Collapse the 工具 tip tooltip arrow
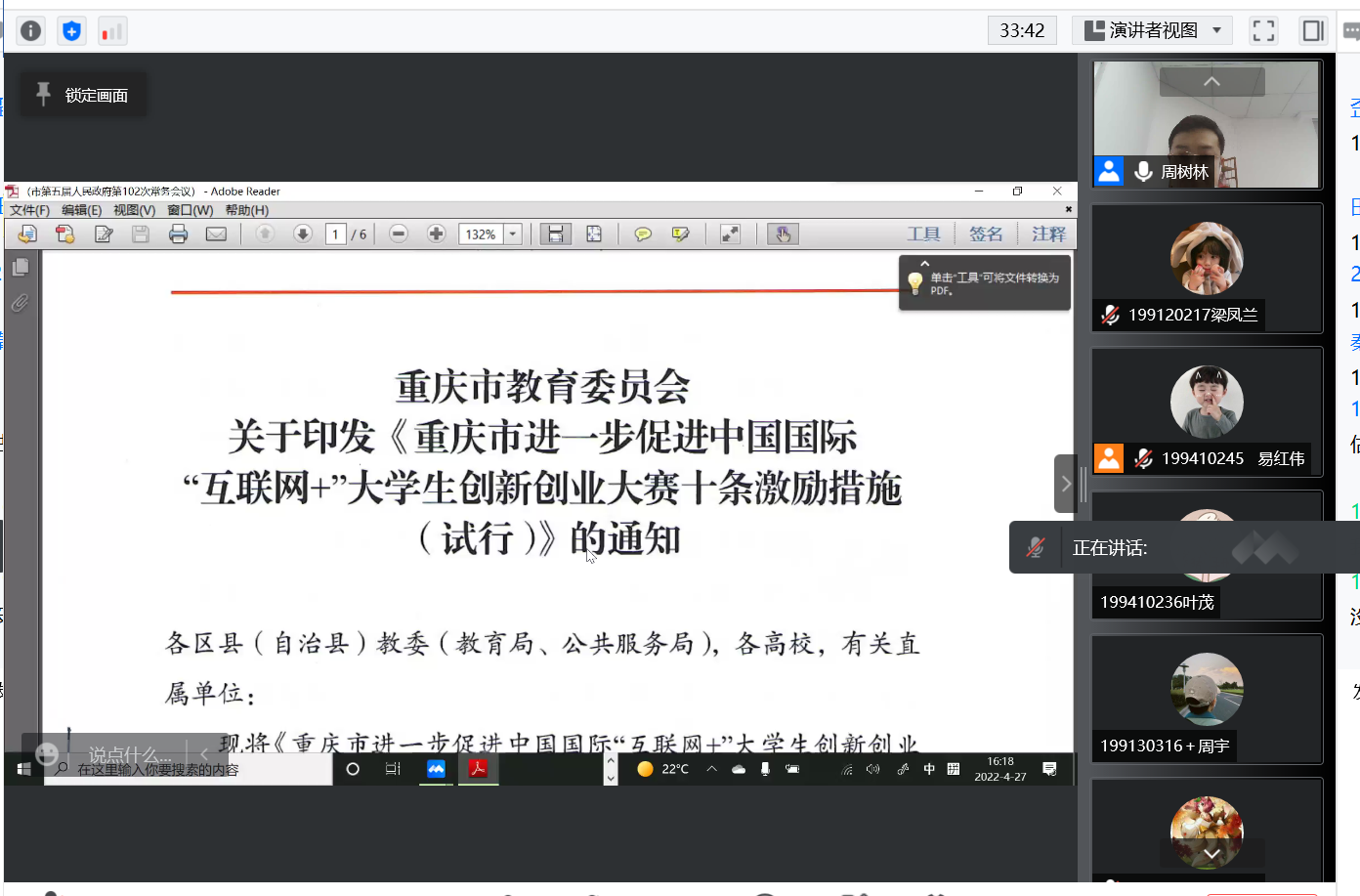 coord(924,264)
